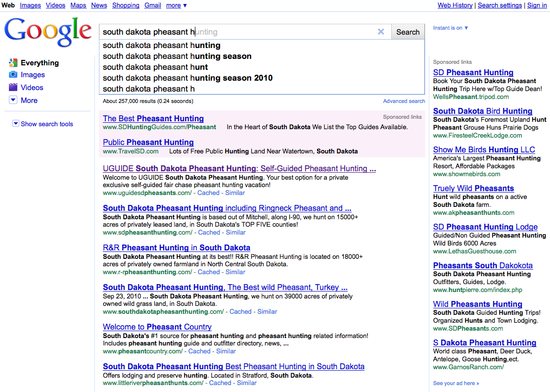Viewport: 550px width, 392px height.
Task: Open Cached link for uguidesdpheasants.com
Action: (x=208, y=193)
